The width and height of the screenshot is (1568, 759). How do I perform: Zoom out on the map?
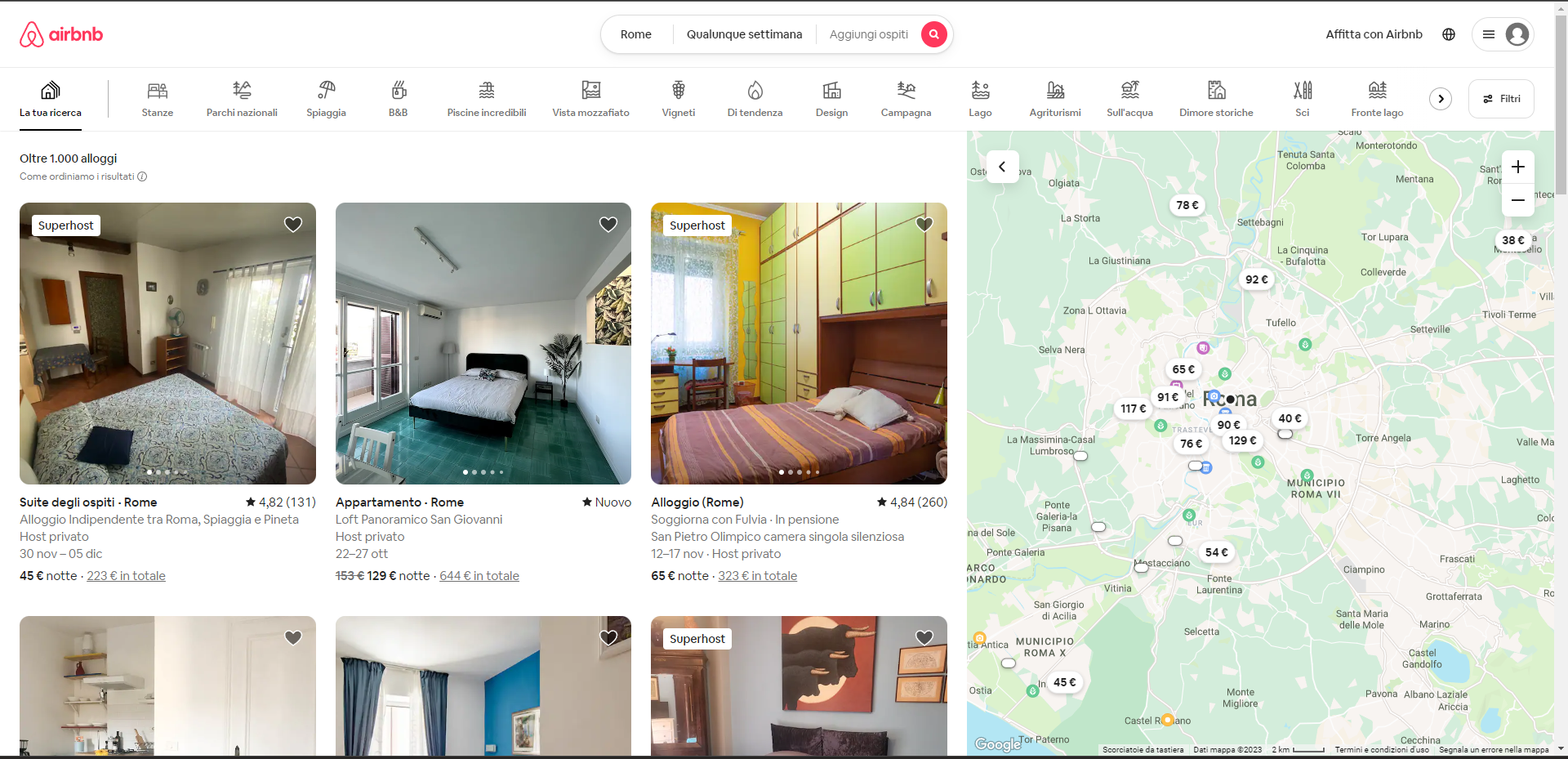1518,200
